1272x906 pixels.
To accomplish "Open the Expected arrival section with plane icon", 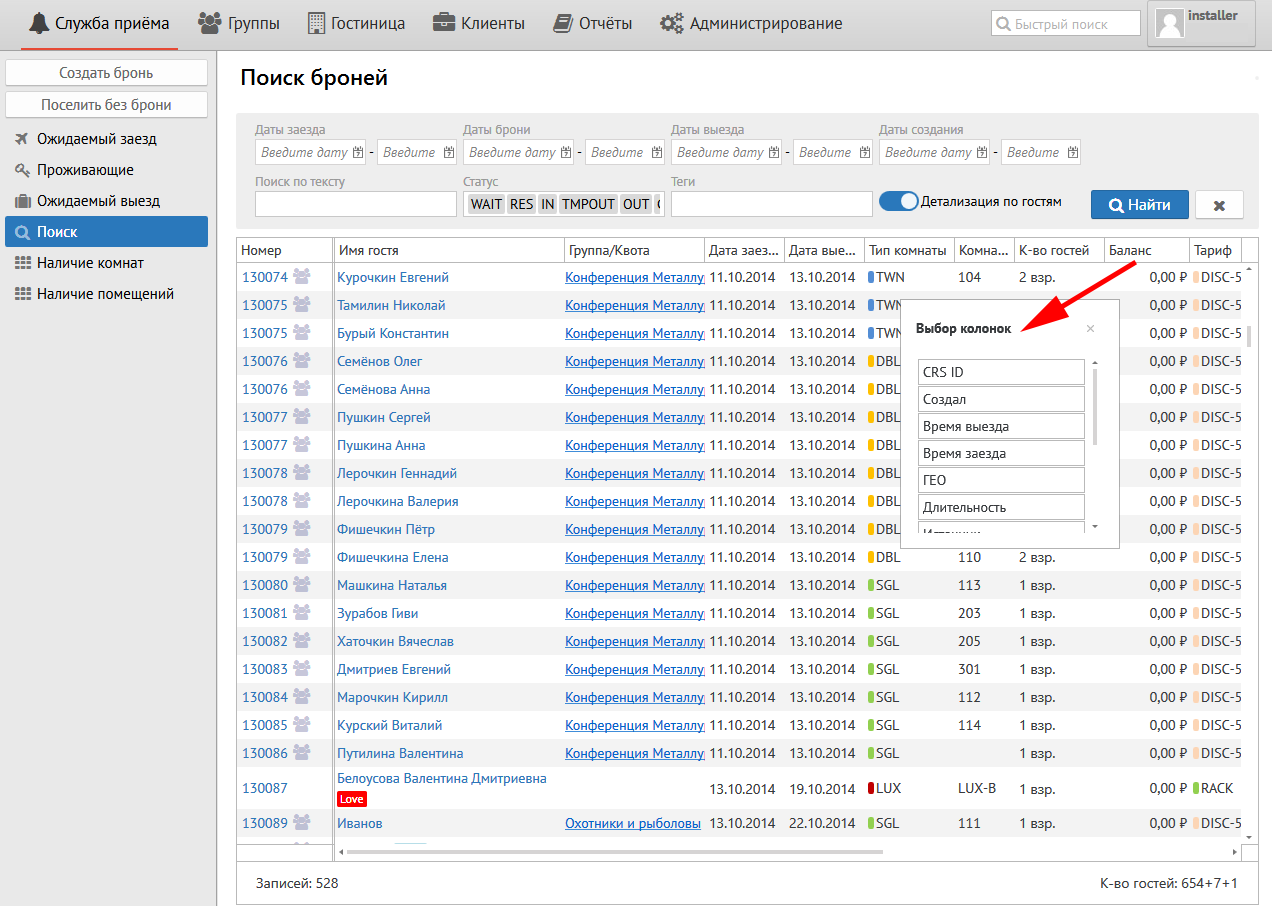I will pyautogui.click(x=97, y=139).
